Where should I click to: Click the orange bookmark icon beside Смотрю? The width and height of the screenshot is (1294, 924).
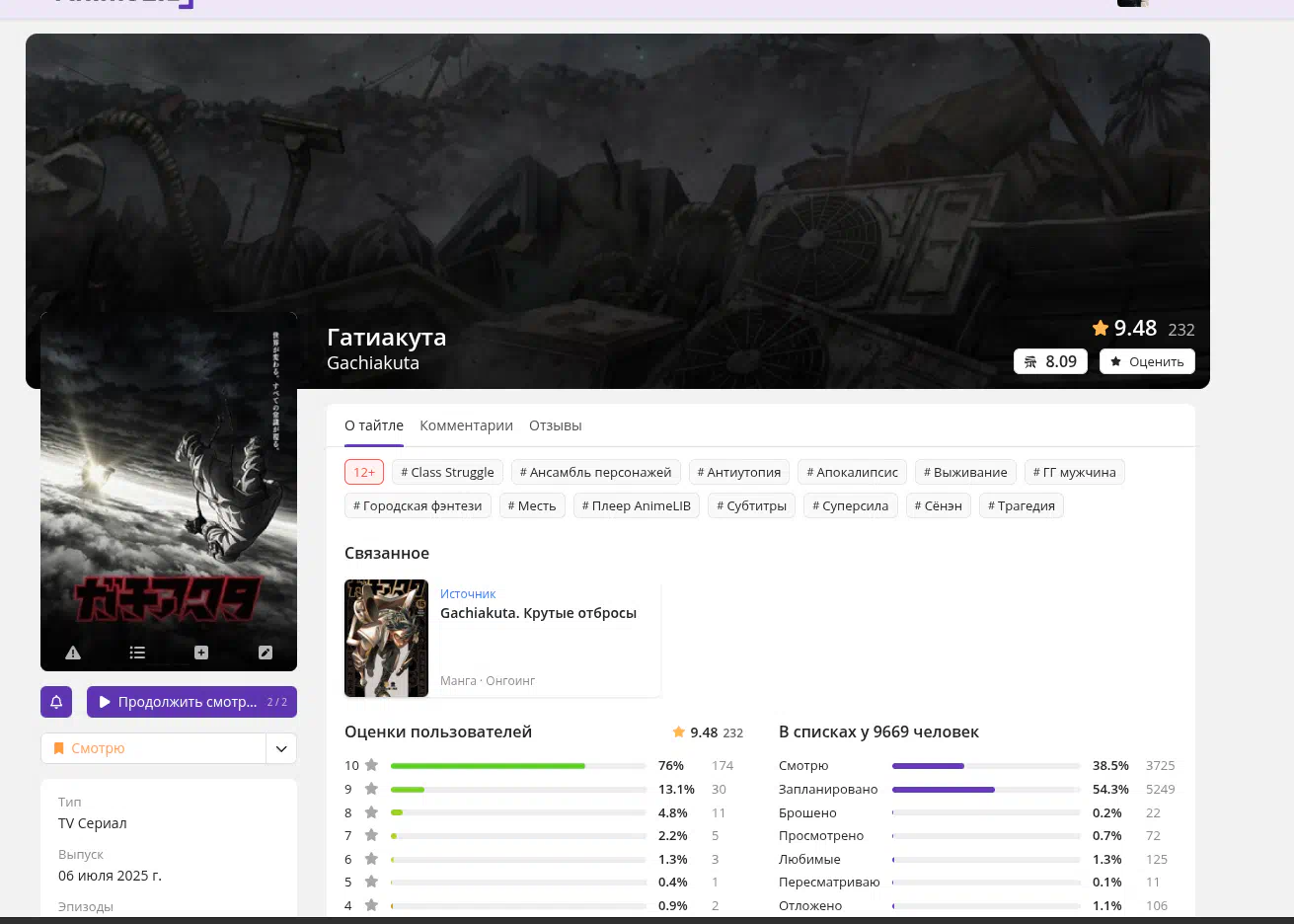[59, 748]
